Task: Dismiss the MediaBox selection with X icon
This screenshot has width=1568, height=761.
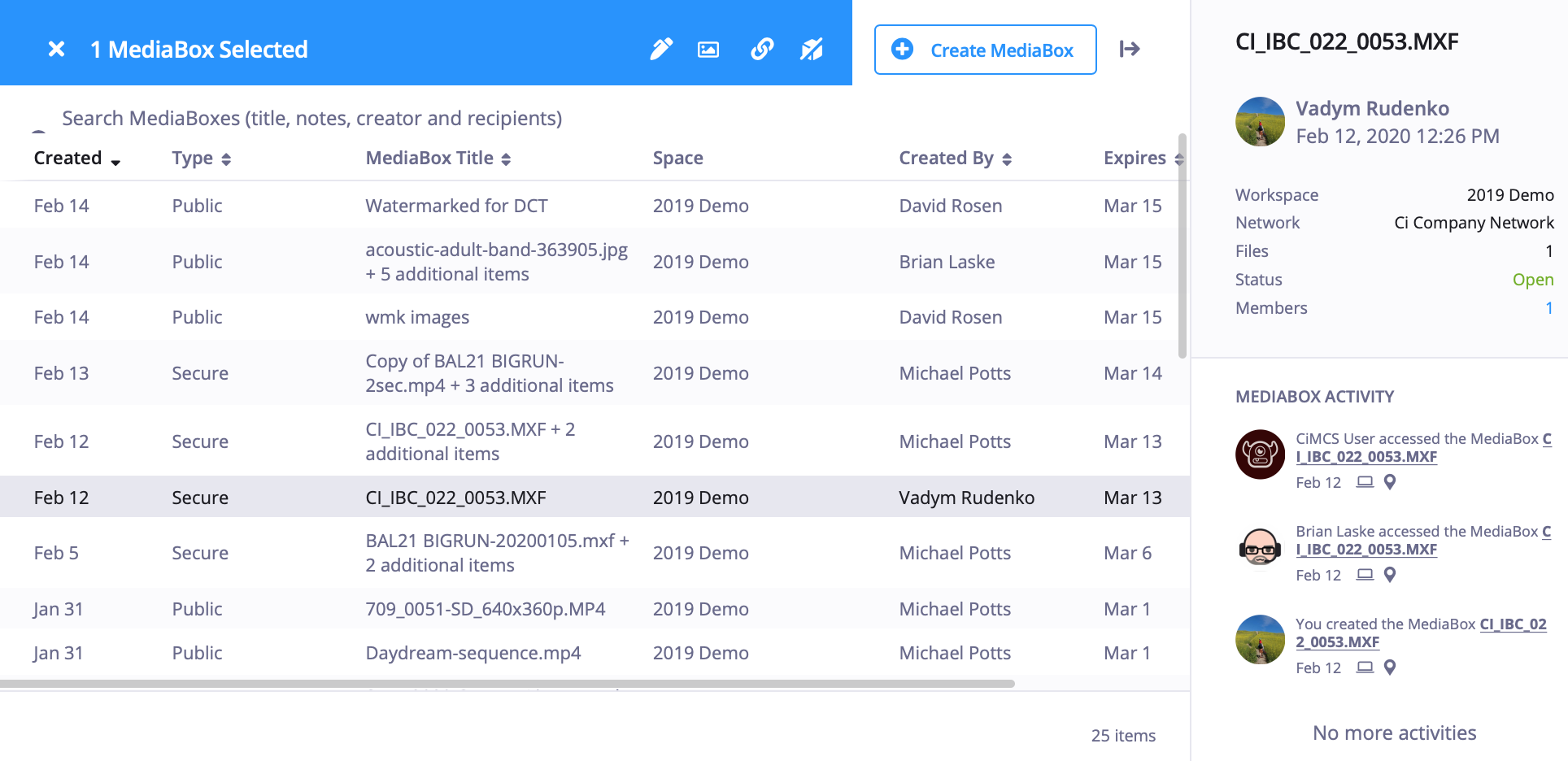Action: [x=56, y=50]
